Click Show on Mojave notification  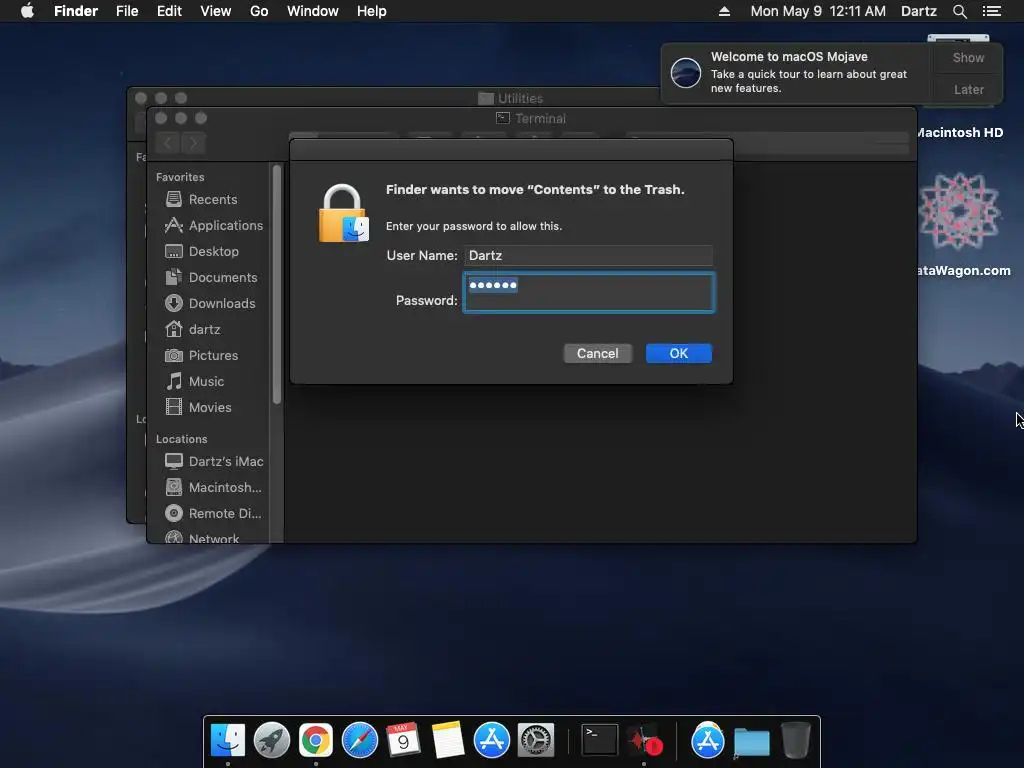click(x=968, y=58)
